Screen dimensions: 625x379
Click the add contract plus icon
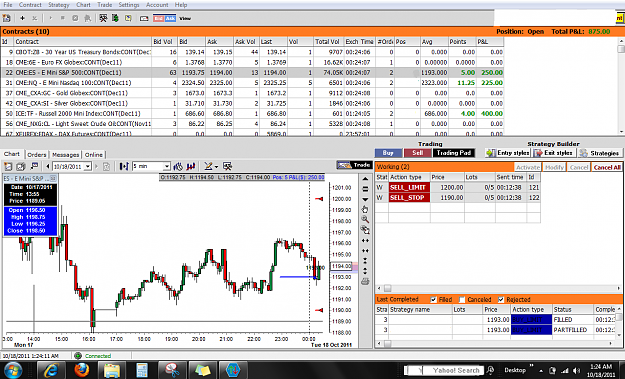22,18
